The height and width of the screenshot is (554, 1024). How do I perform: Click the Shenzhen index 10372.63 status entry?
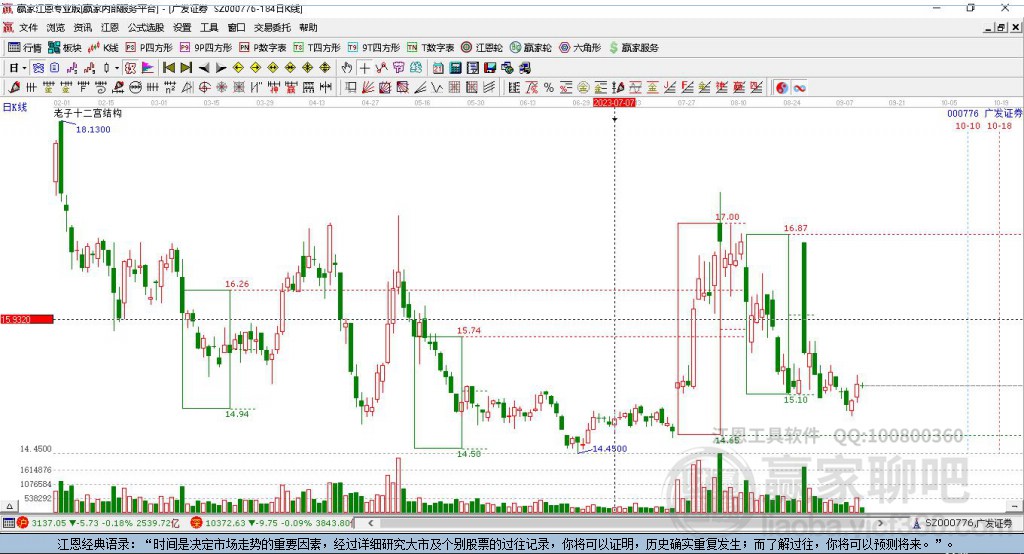coord(271,523)
